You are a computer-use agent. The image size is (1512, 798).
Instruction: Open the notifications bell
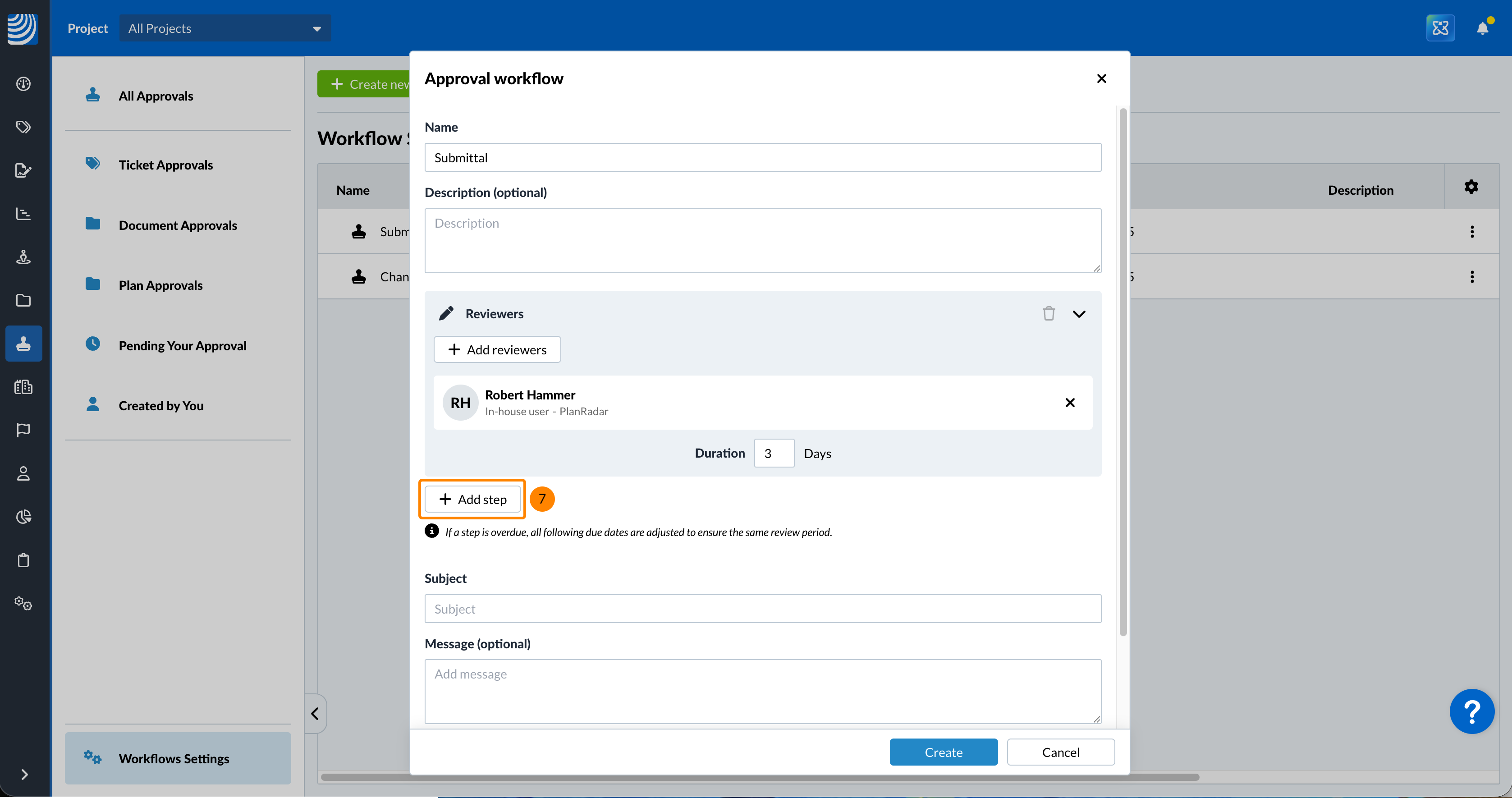1482,28
